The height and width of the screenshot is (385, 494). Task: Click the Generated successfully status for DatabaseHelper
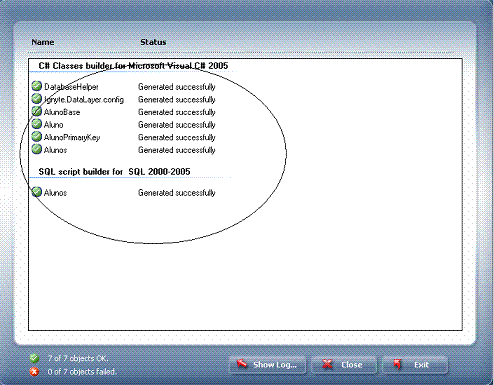(177, 87)
